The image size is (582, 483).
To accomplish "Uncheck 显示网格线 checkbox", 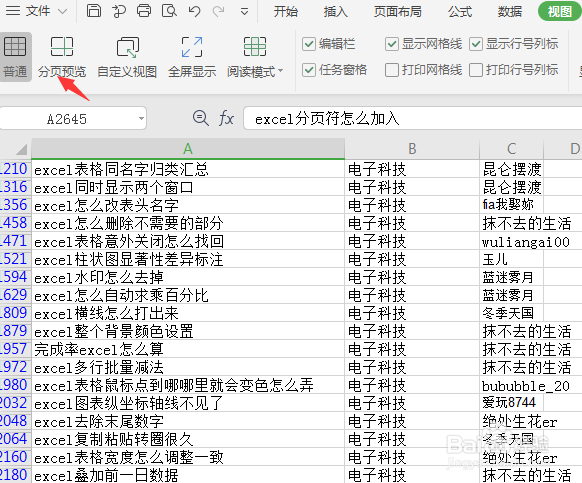I will [x=392, y=44].
